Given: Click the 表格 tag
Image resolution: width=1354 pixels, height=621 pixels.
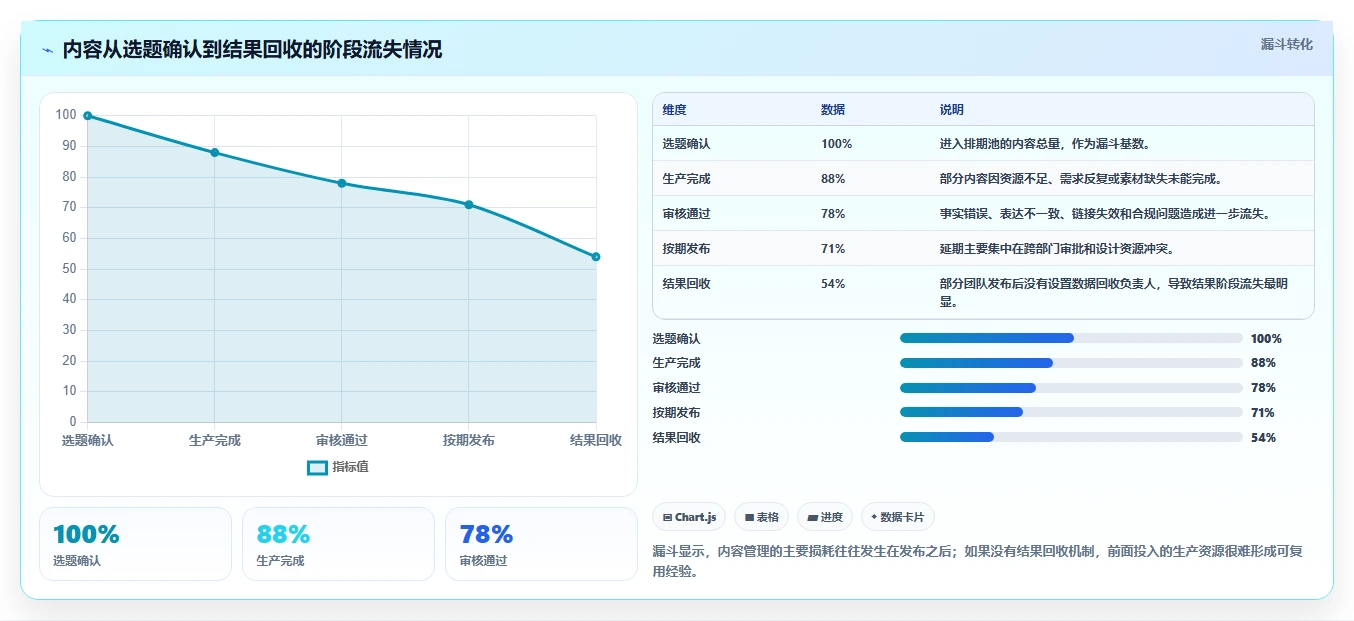Looking at the screenshot, I should click(x=761, y=517).
